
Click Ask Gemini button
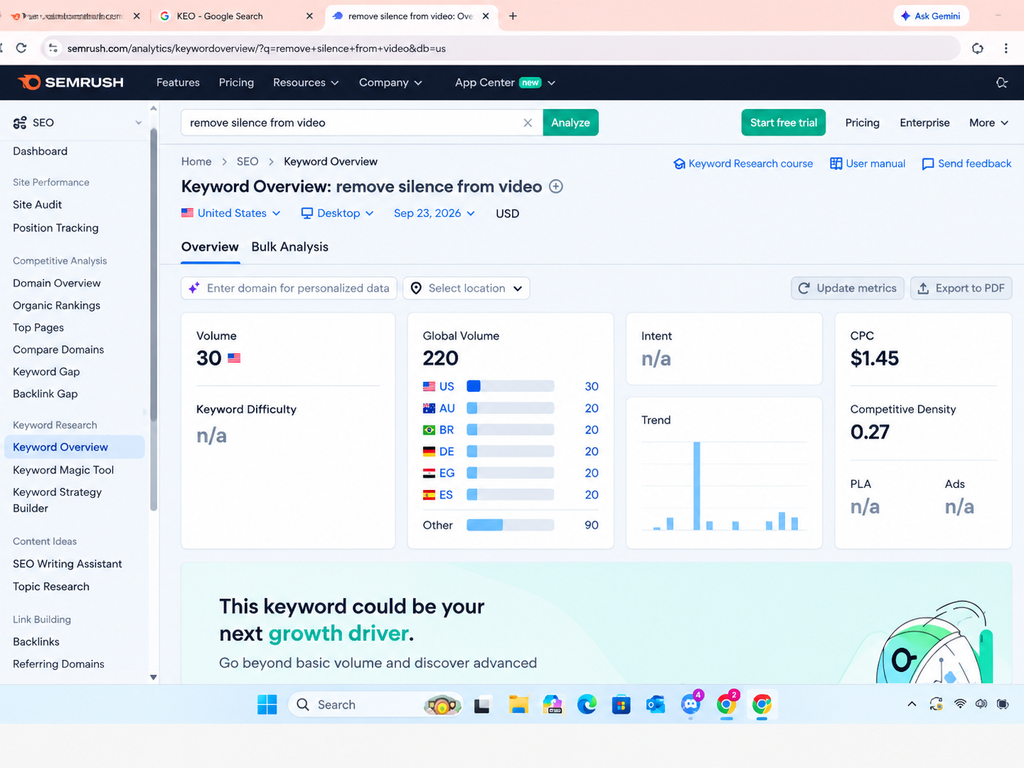(x=931, y=16)
